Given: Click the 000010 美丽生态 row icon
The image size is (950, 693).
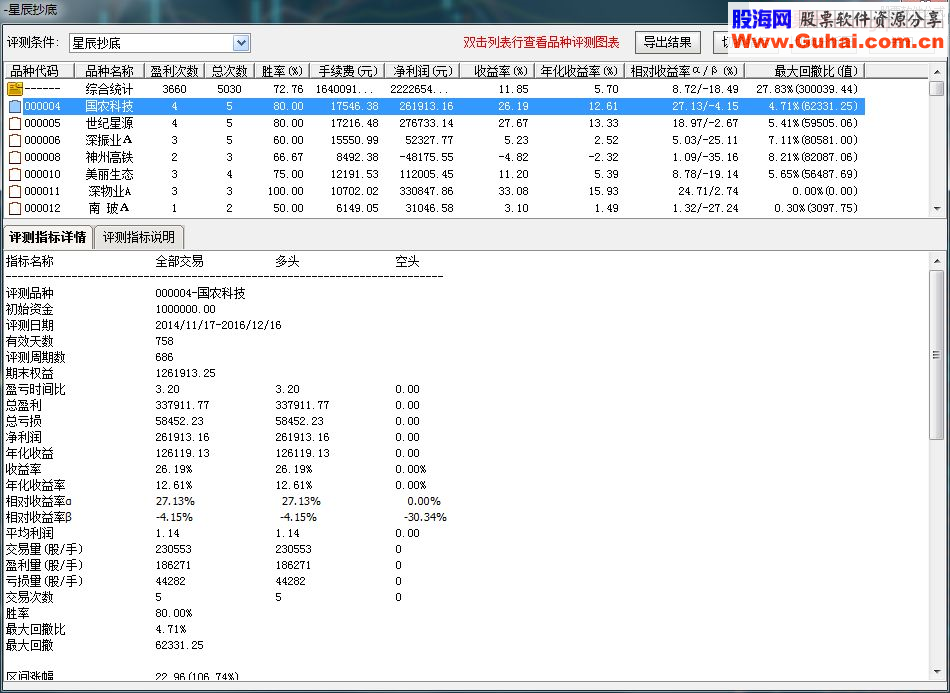Looking at the screenshot, I should (x=15, y=174).
